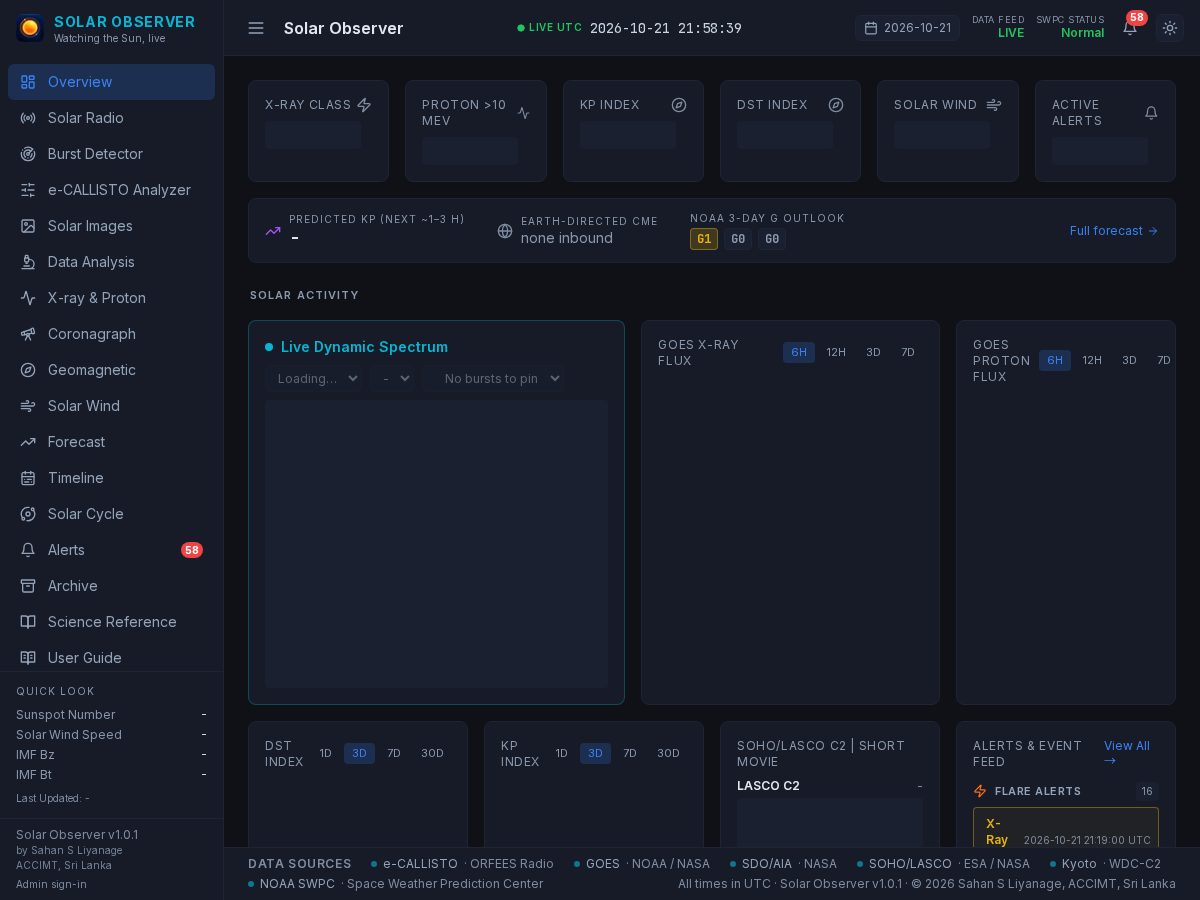Open the Solar Radio page

pyautogui.click(x=111, y=118)
